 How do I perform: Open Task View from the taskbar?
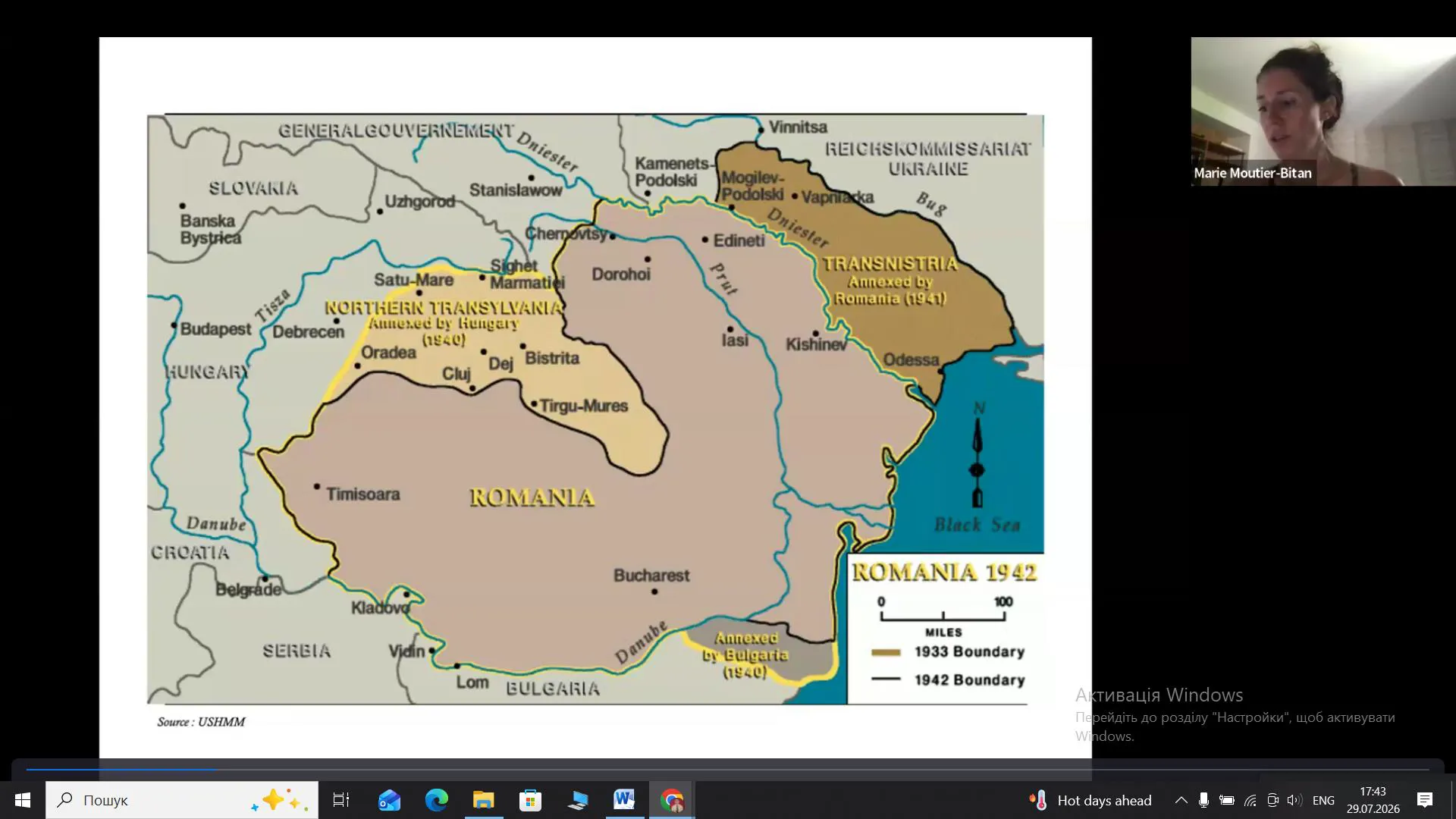341,800
